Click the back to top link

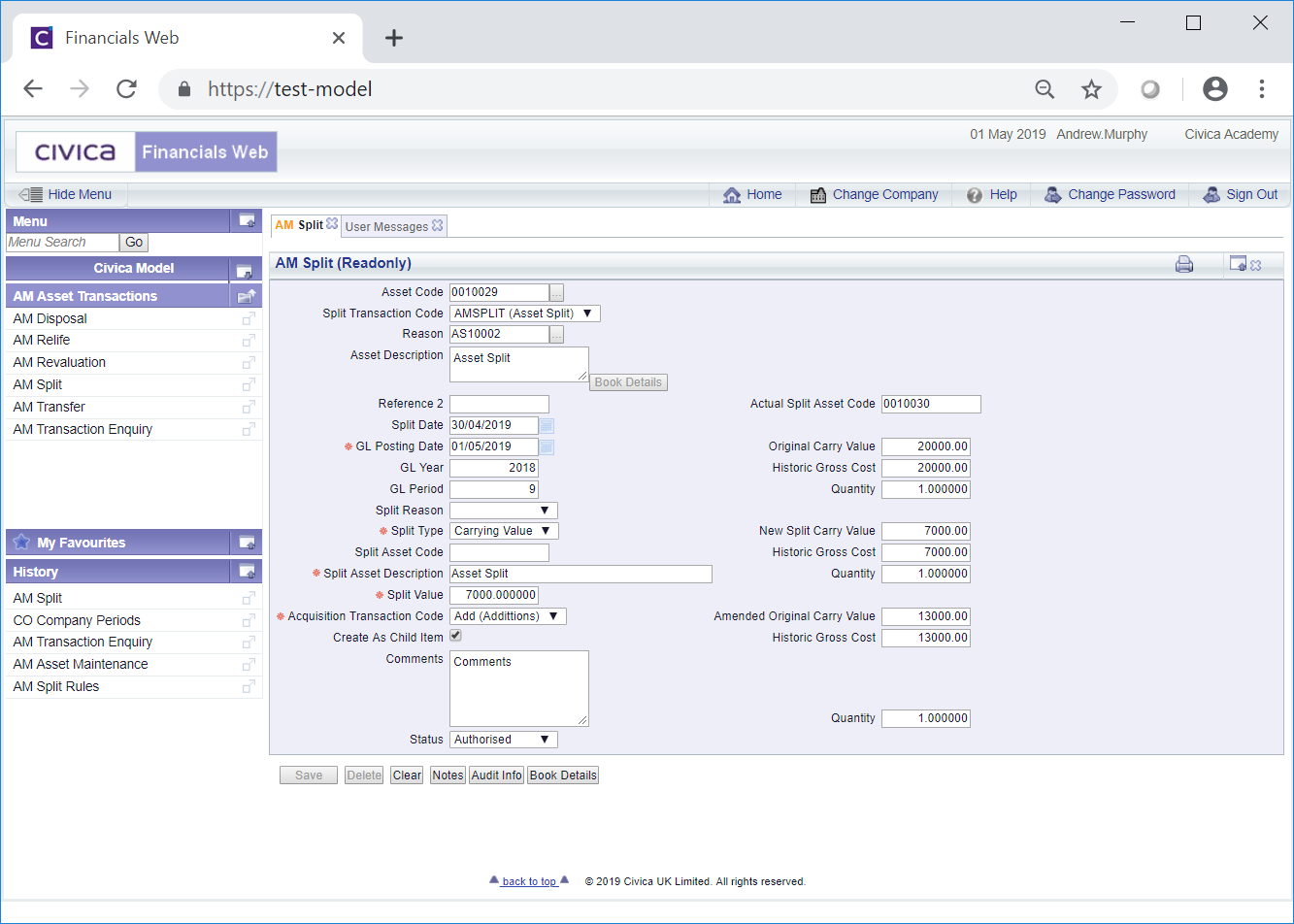coord(529,881)
